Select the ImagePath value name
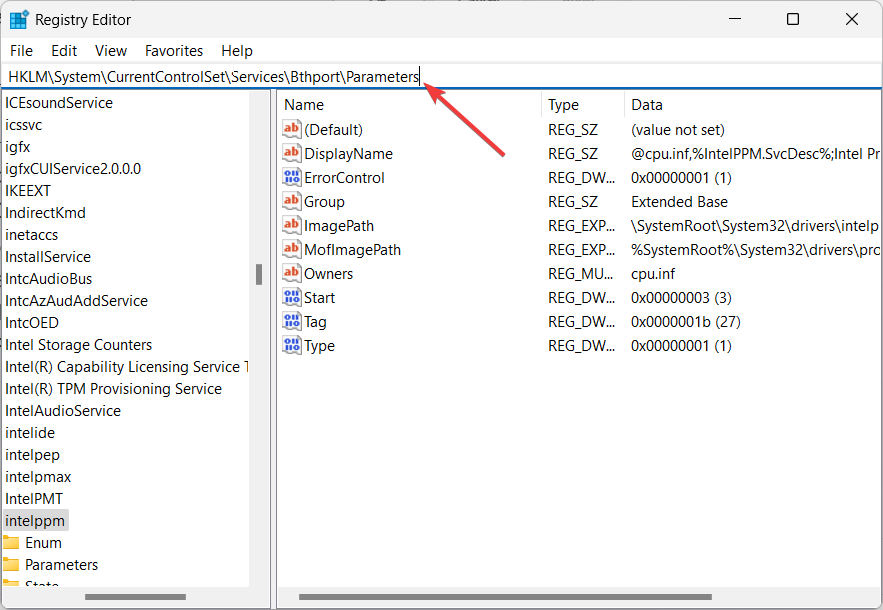Image resolution: width=883 pixels, height=610 pixels. coord(339,225)
